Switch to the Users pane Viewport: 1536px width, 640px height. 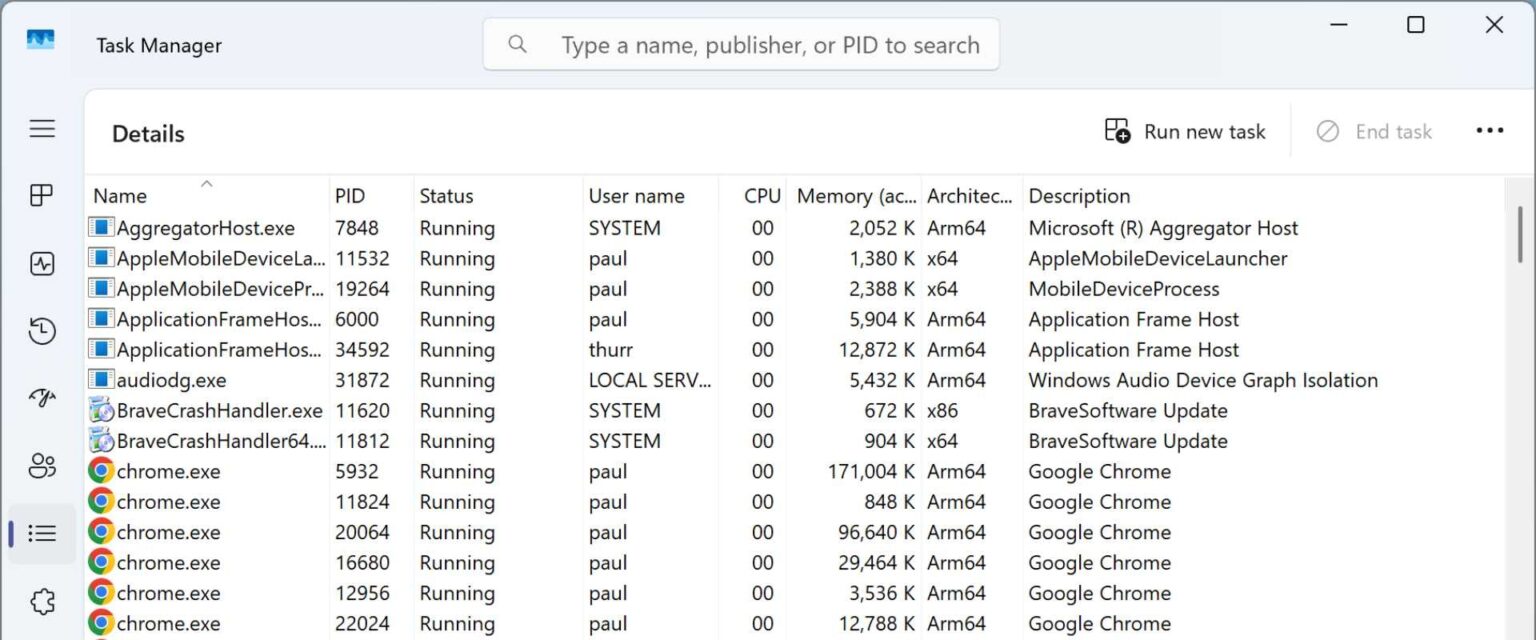41,466
